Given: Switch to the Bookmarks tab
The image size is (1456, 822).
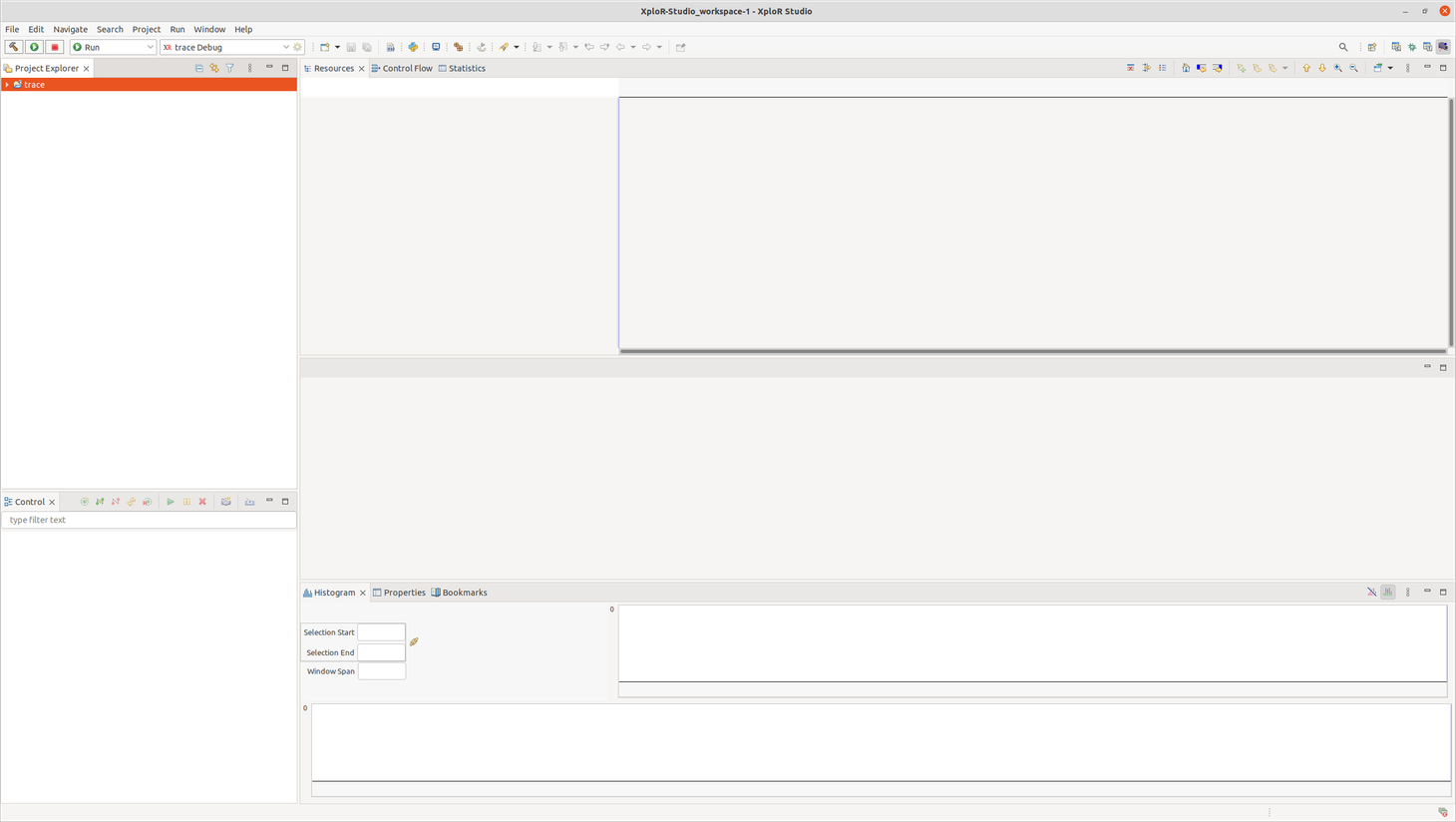Looking at the screenshot, I should point(459,593).
